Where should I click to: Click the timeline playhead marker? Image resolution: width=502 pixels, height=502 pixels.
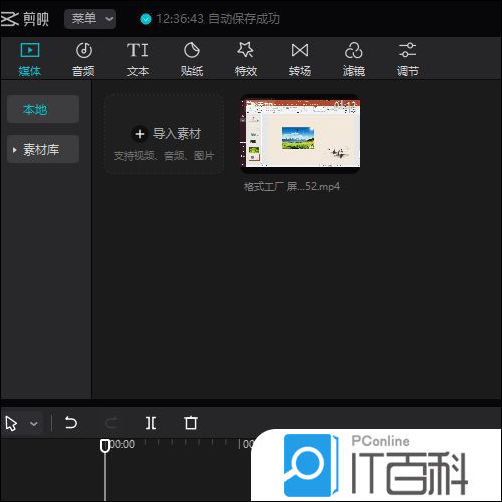point(105,446)
